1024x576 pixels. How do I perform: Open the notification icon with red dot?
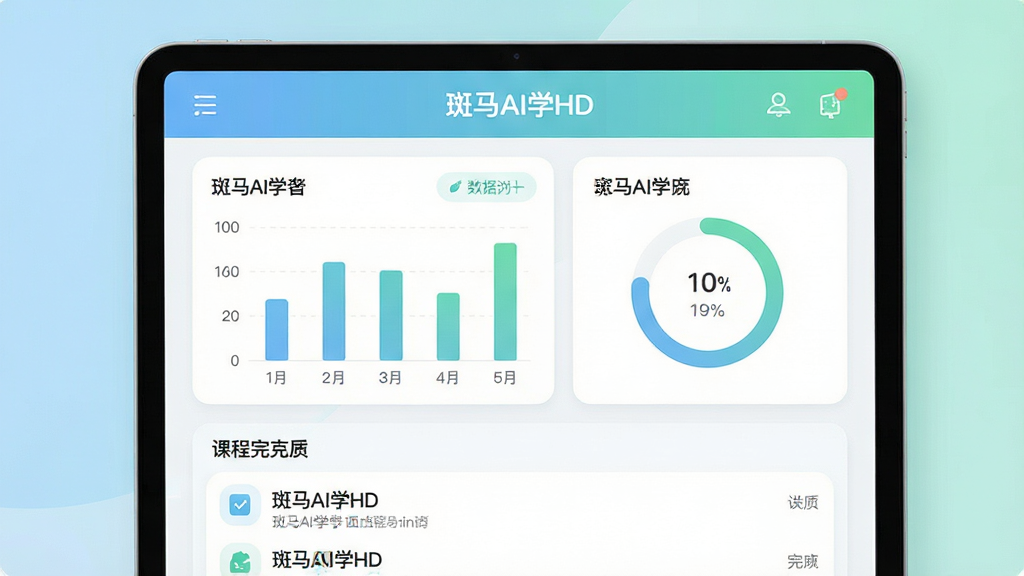click(833, 104)
